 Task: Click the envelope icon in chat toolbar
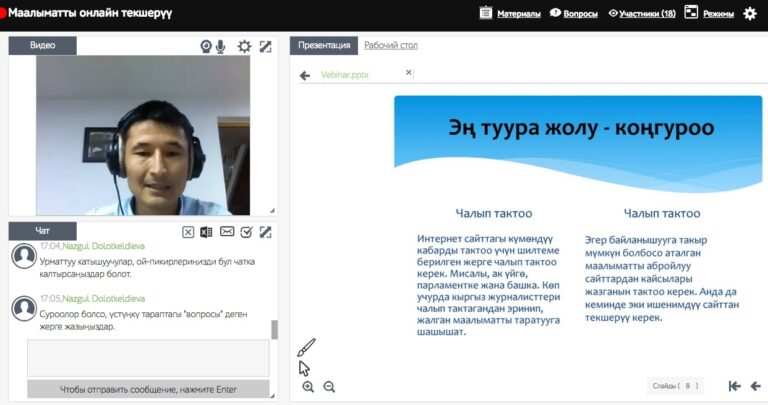(227, 231)
